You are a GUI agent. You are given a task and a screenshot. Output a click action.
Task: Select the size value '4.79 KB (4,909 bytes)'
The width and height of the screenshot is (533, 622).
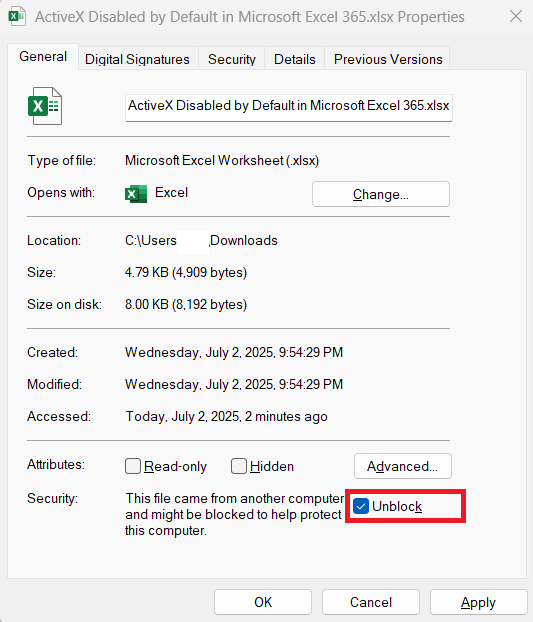pyautogui.click(x=186, y=272)
